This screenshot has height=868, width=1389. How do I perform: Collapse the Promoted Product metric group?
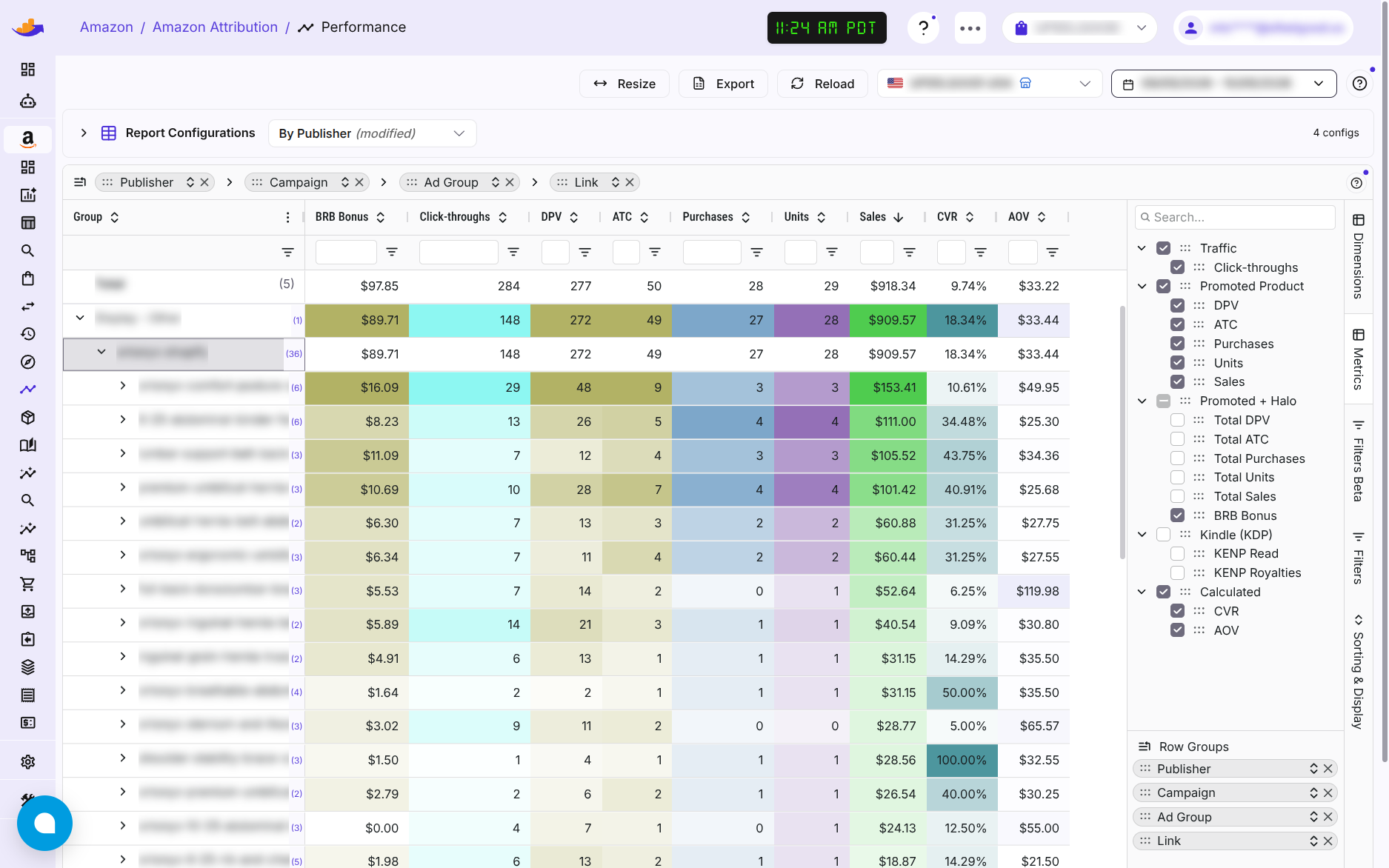click(1142, 286)
